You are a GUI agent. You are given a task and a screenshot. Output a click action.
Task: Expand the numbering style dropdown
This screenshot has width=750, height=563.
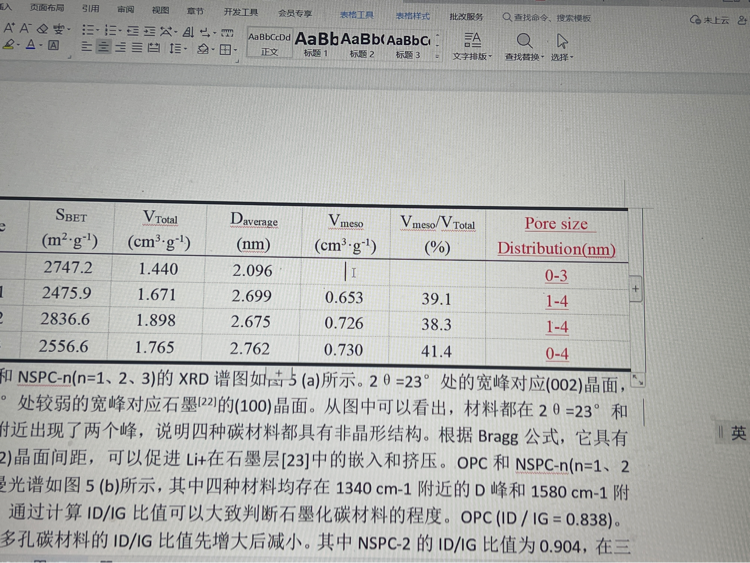point(120,31)
